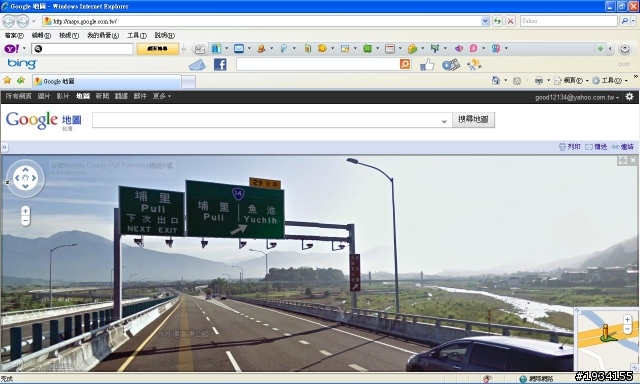Click the Bing logo

point(22,64)
